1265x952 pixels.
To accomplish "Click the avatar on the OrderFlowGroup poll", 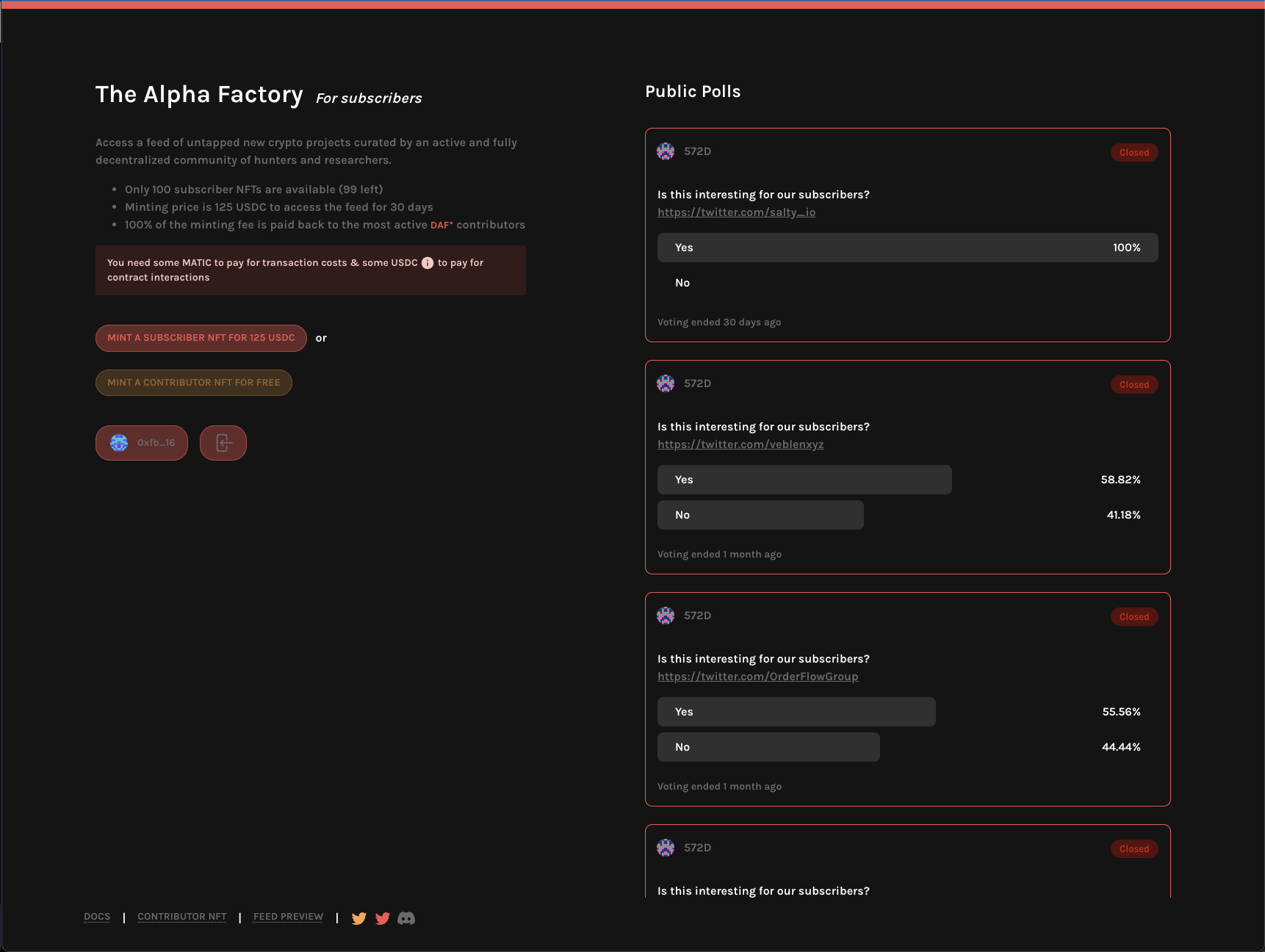I will pos(666,616).
